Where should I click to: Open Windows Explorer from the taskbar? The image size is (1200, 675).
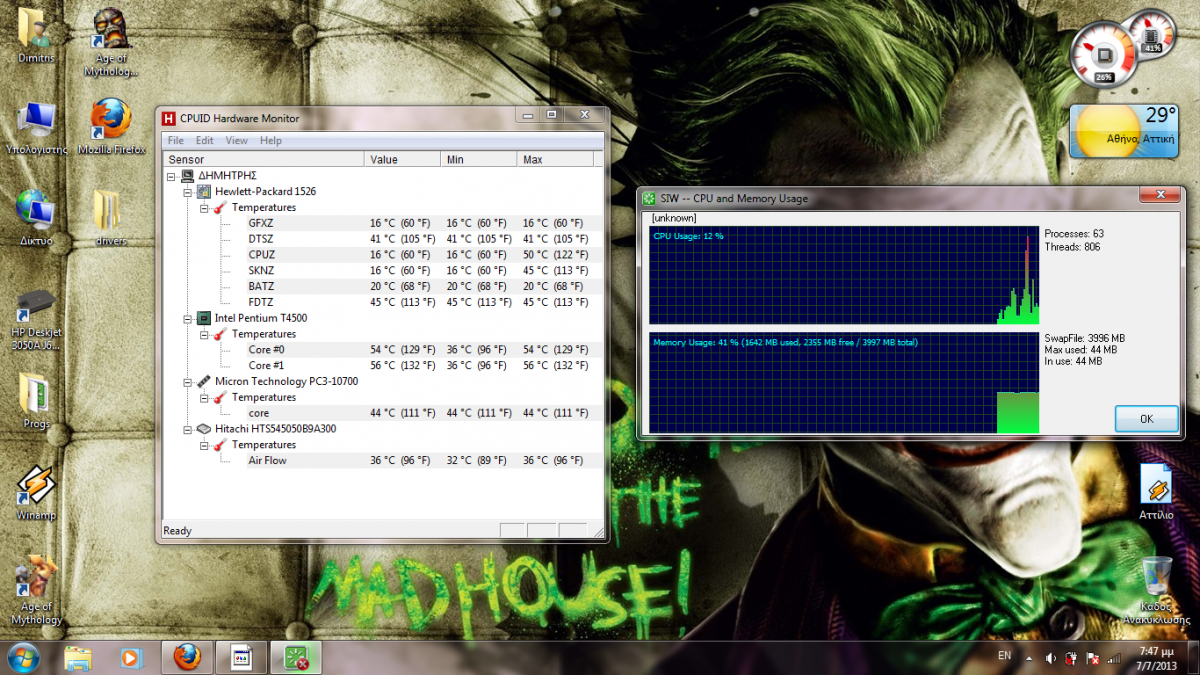point(78,657)
